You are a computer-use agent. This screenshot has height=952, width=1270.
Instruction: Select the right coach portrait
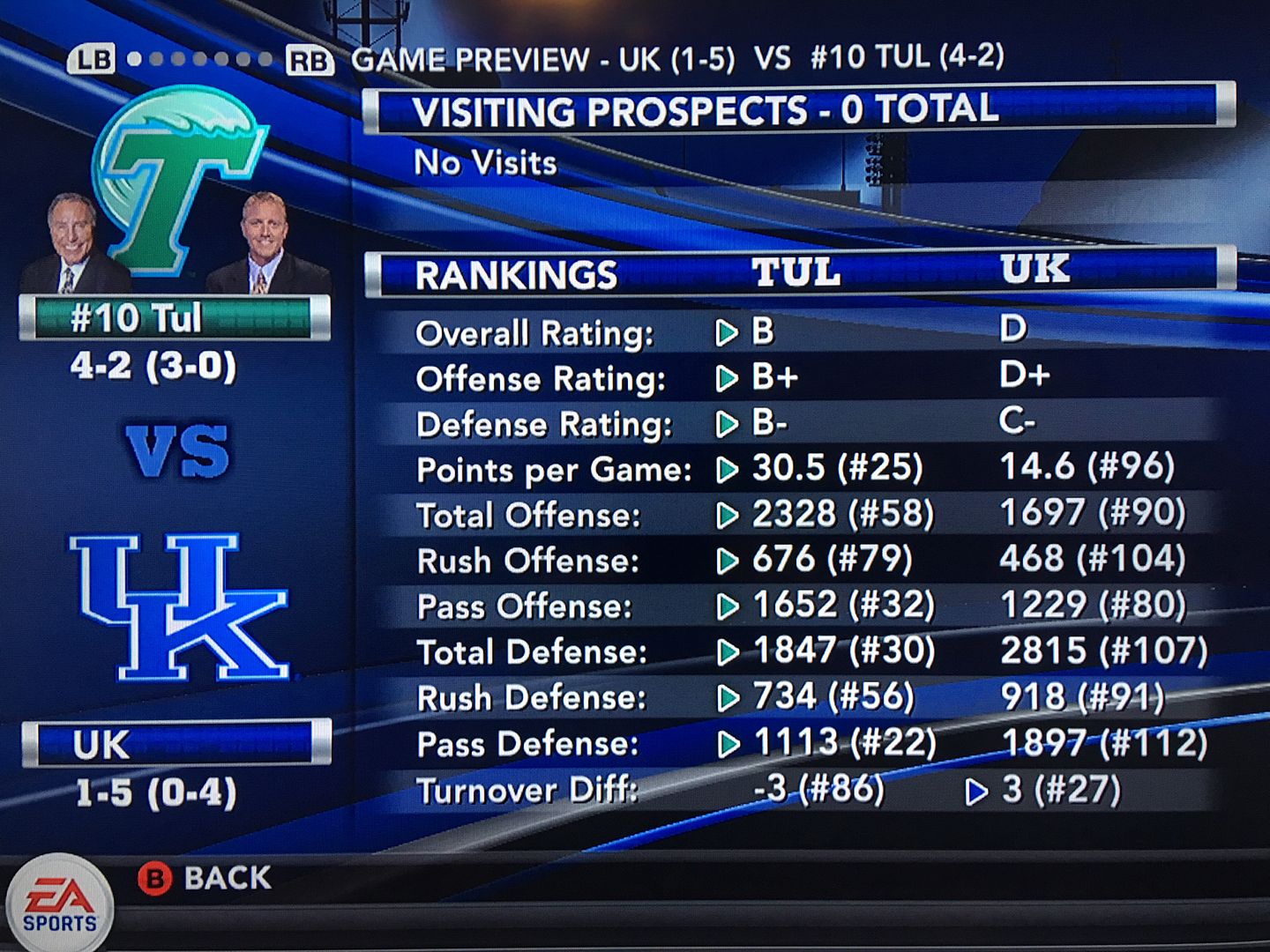[x=265, y=242]
